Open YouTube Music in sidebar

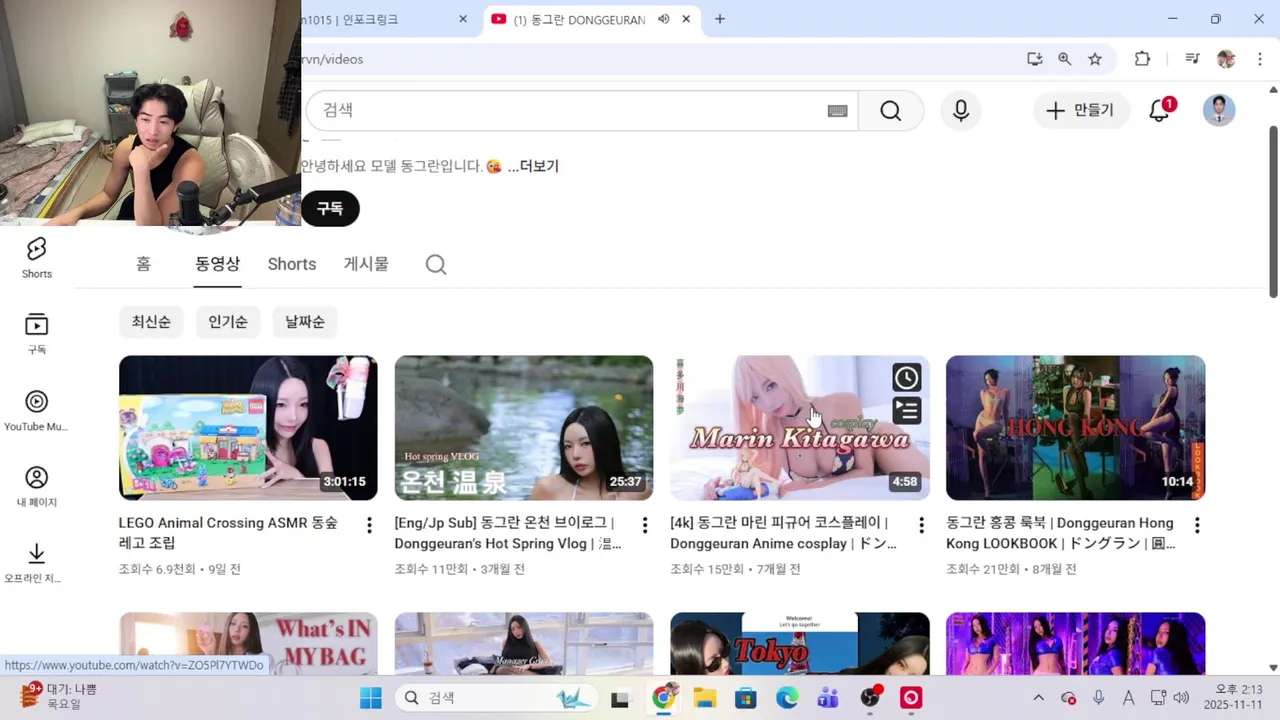37,411
